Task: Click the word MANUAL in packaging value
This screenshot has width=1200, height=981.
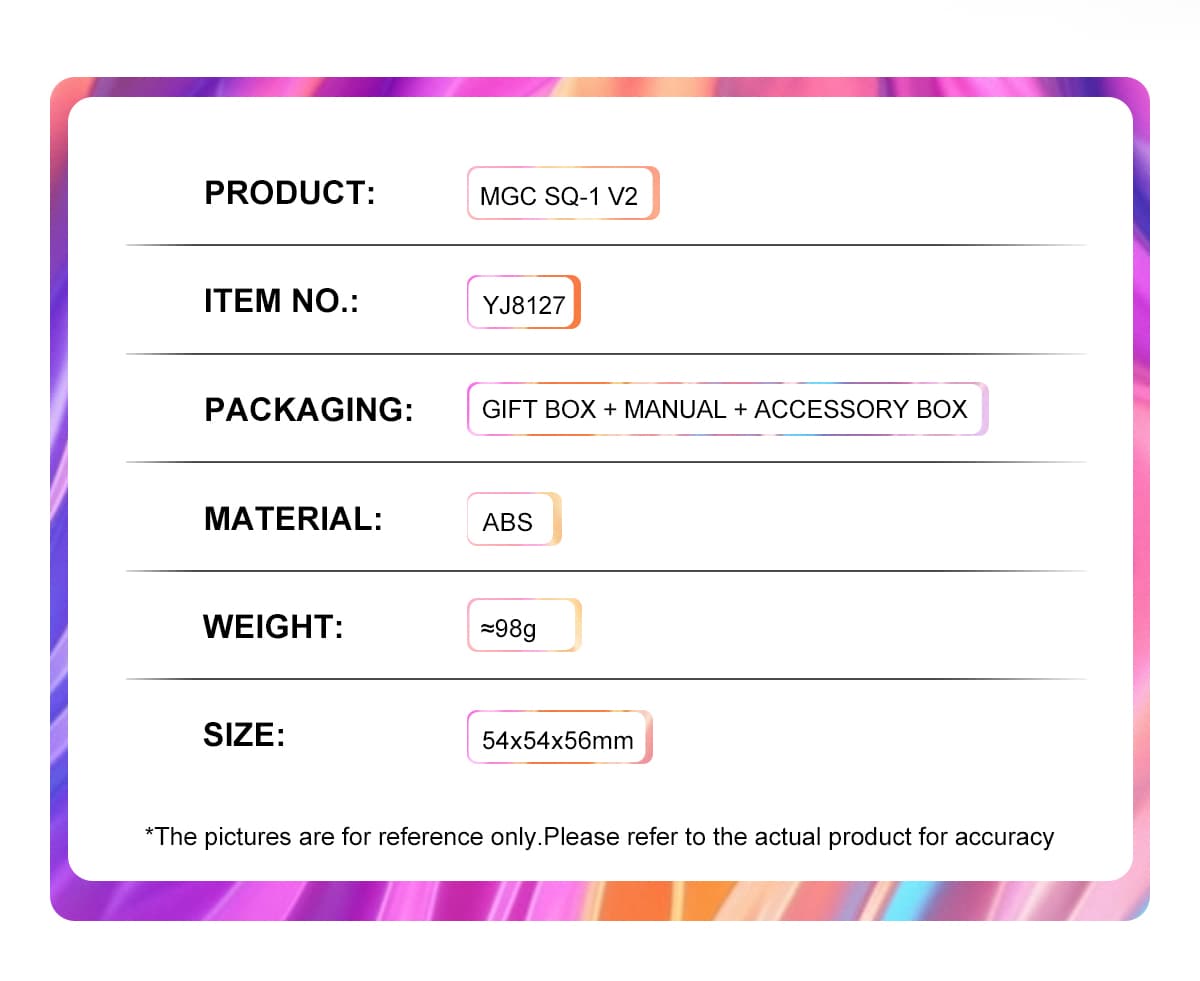Action: (675, 409)
